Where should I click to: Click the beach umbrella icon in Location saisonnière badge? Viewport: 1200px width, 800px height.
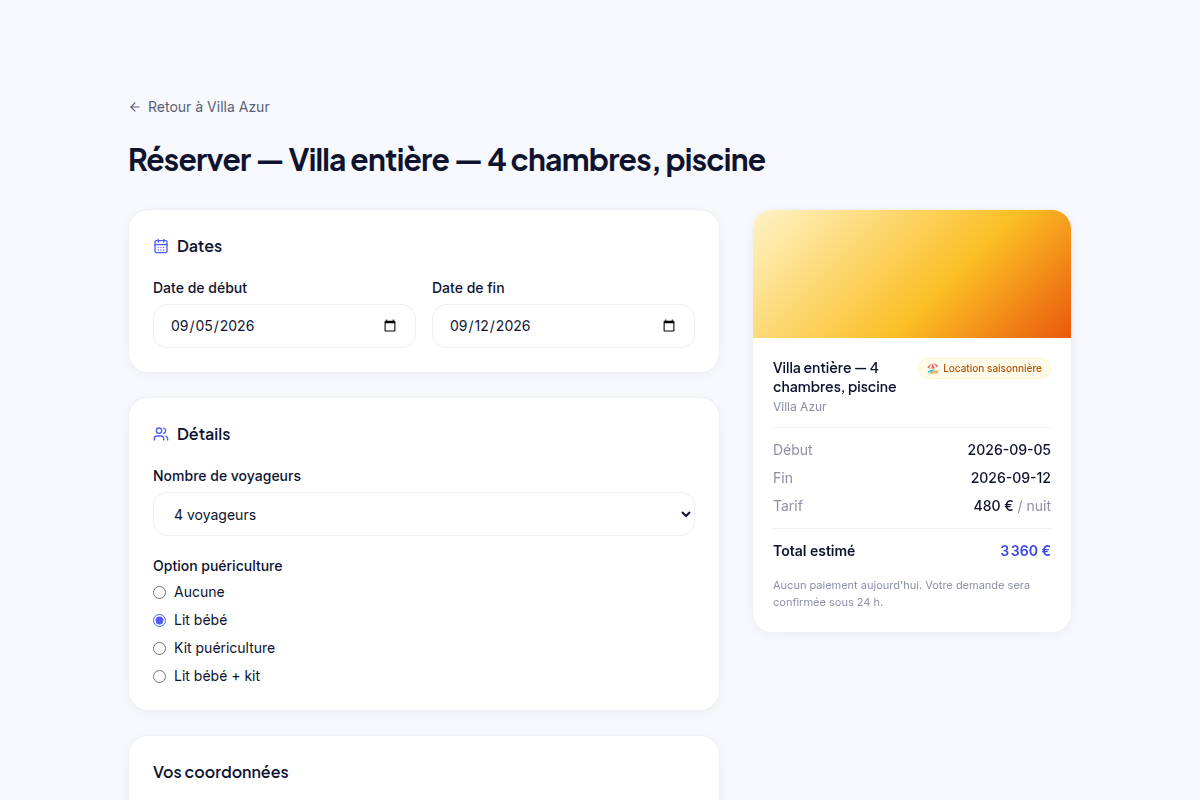[x=933, y=369]
